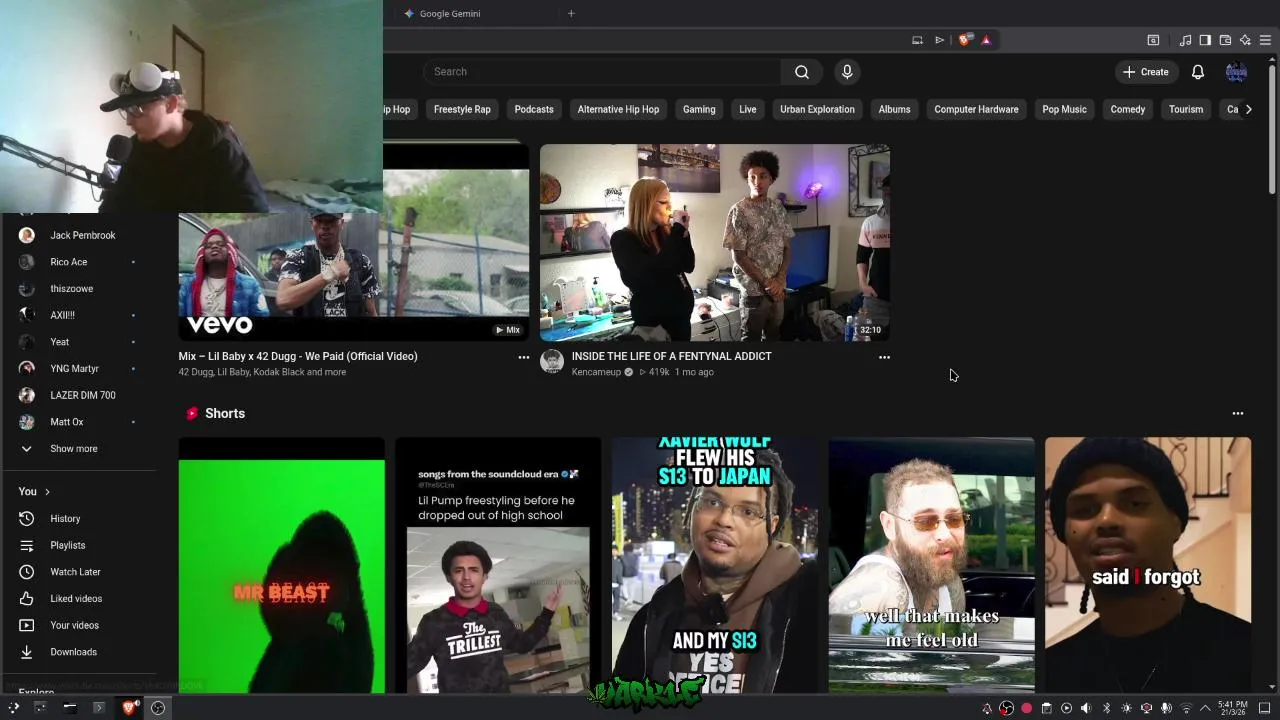The height and width of the screenshot is (720, 1280).
Task: Expand subscriptions with Show more
Action: 79,449
